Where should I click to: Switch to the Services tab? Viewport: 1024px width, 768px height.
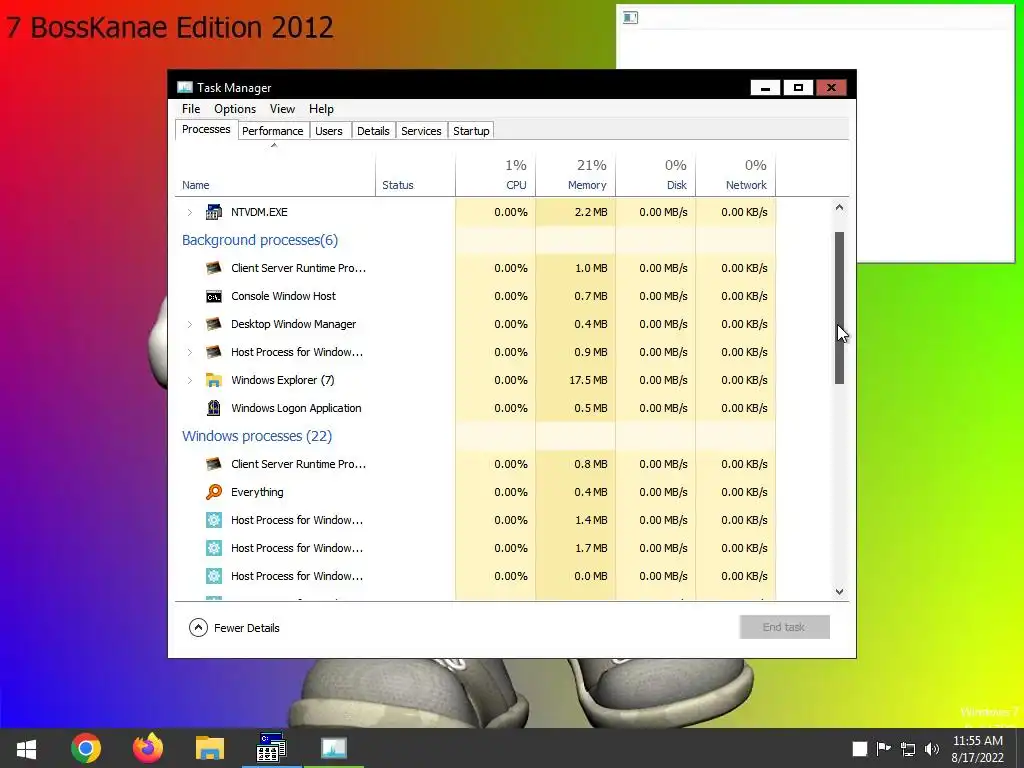(x=421, y=131)
